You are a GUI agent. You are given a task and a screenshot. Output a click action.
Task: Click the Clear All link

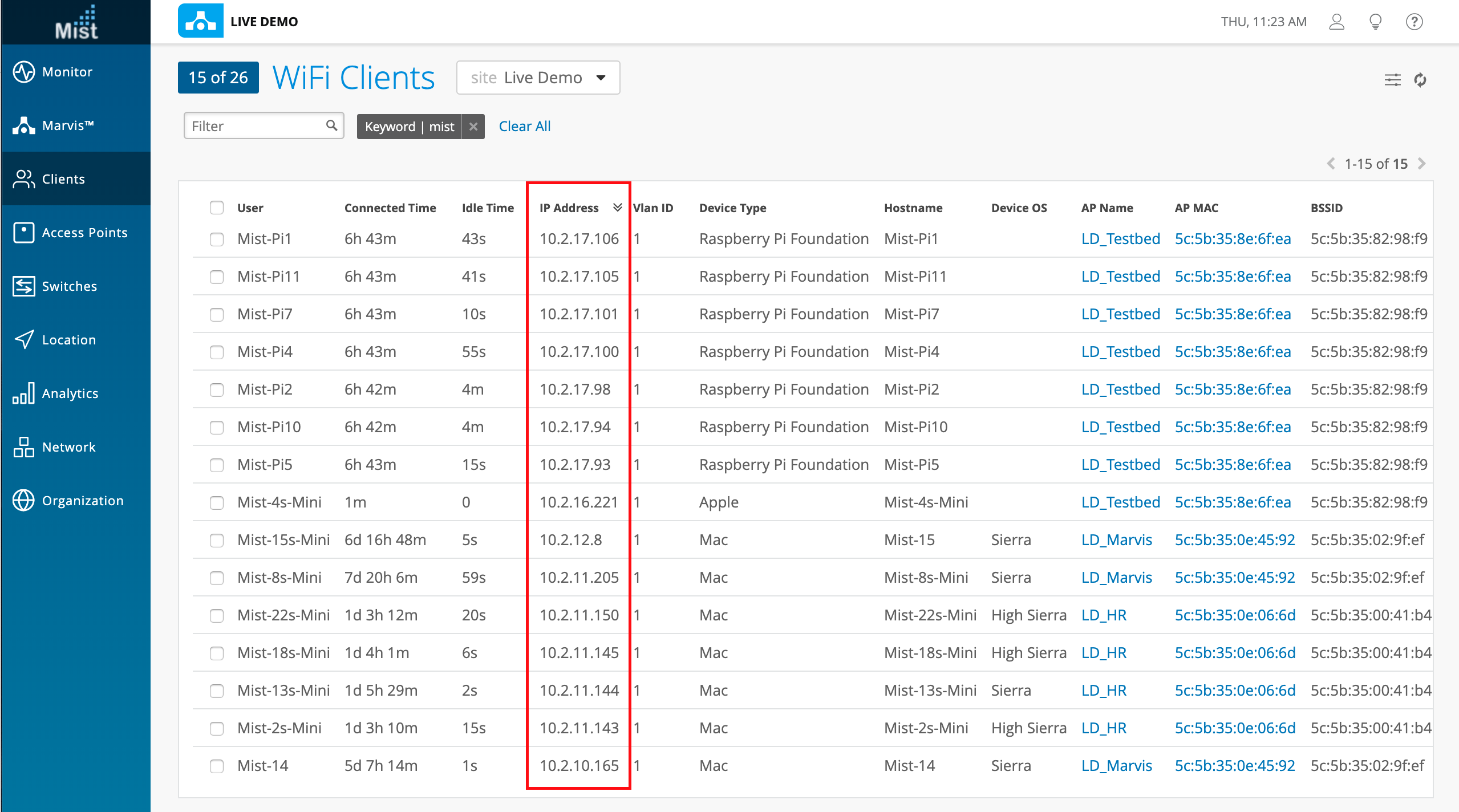click(524, 127)
